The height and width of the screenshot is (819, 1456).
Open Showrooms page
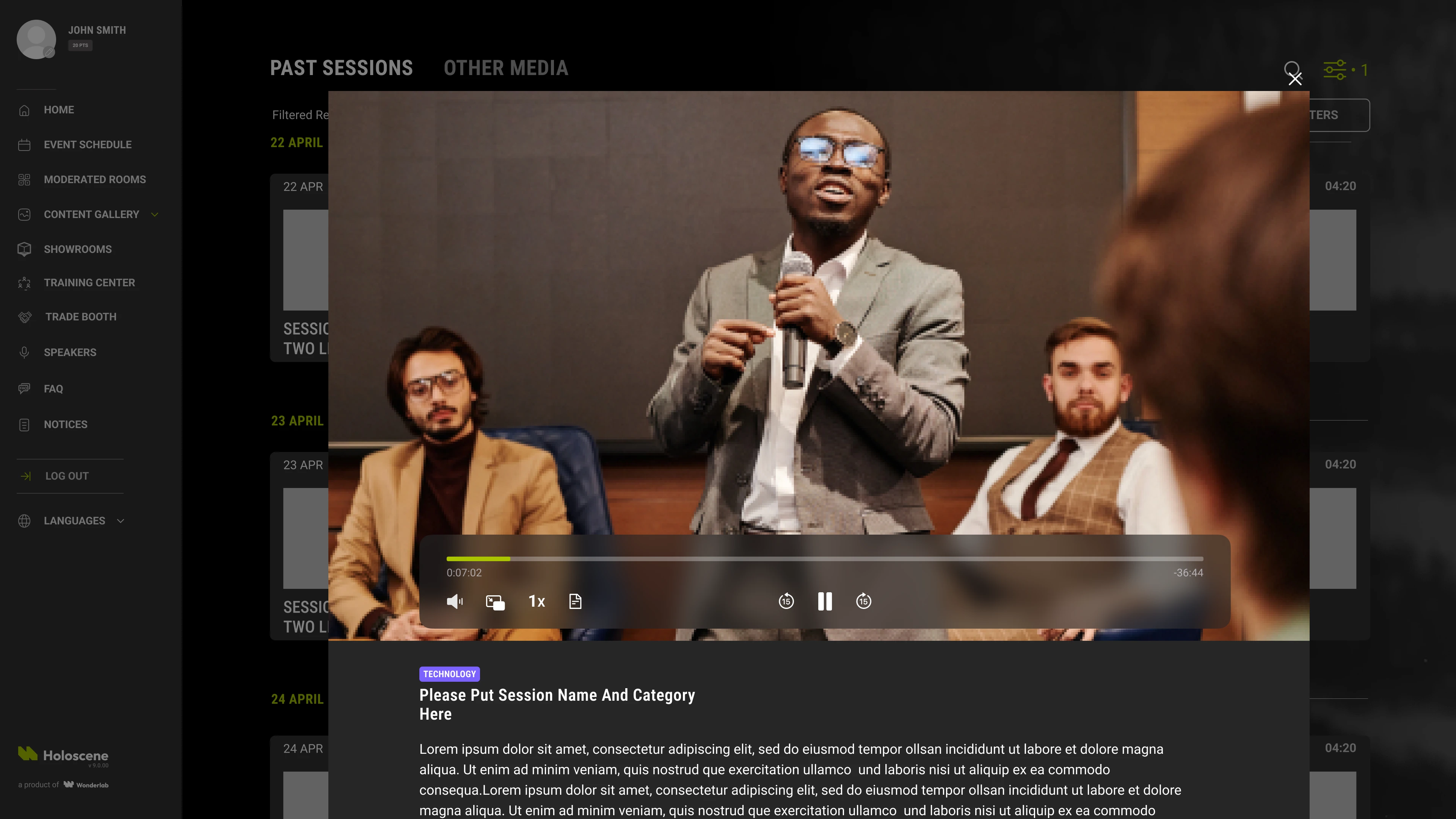click(77, 250)
